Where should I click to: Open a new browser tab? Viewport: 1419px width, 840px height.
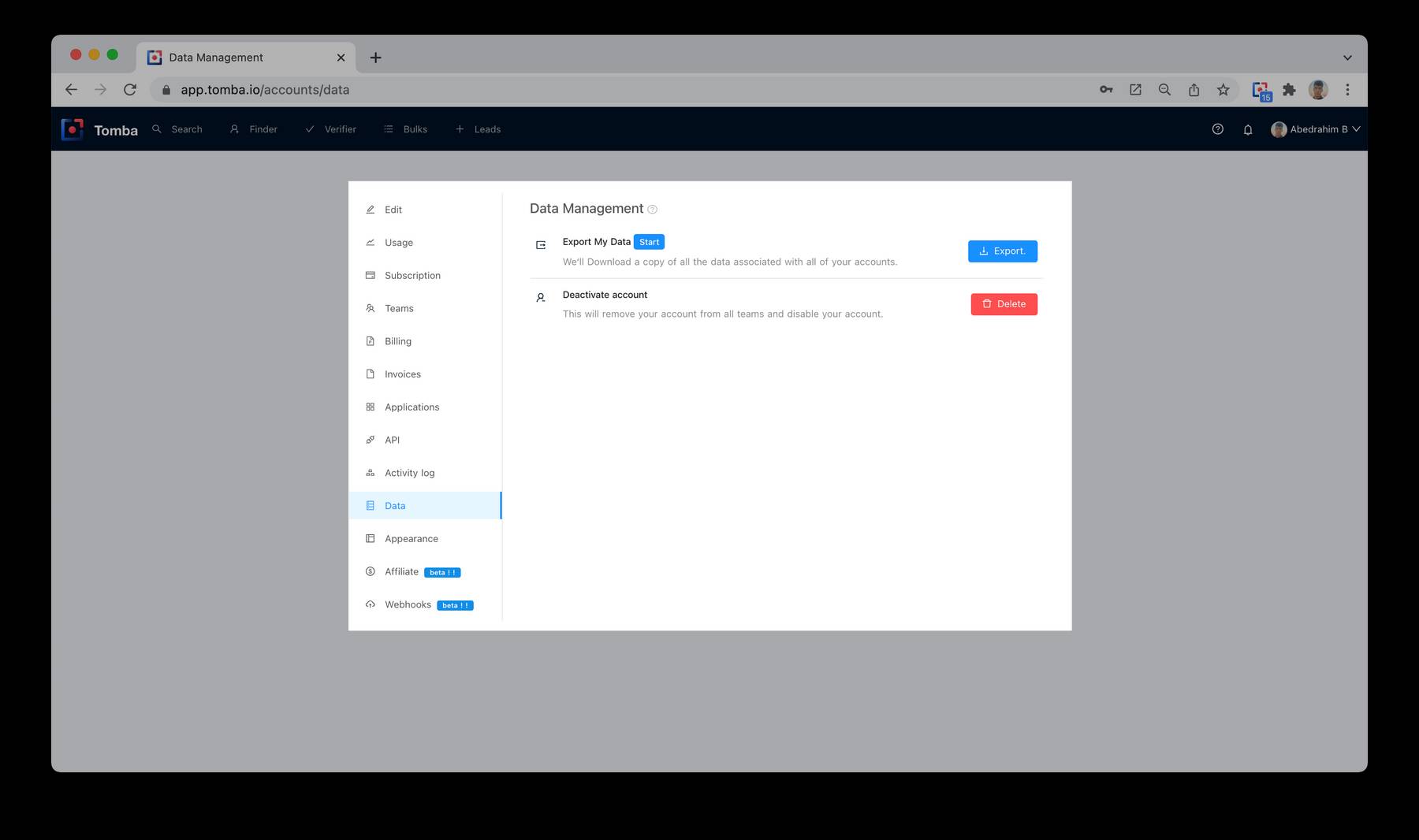(376, 58)
